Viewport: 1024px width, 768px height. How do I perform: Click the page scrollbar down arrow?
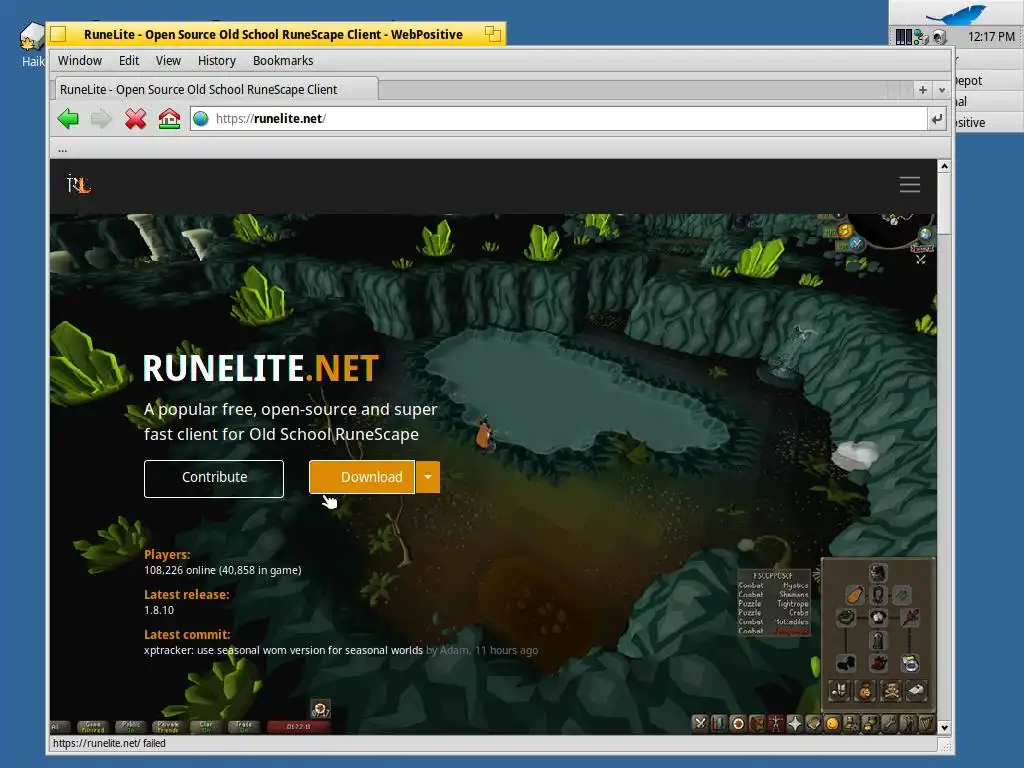944,728
